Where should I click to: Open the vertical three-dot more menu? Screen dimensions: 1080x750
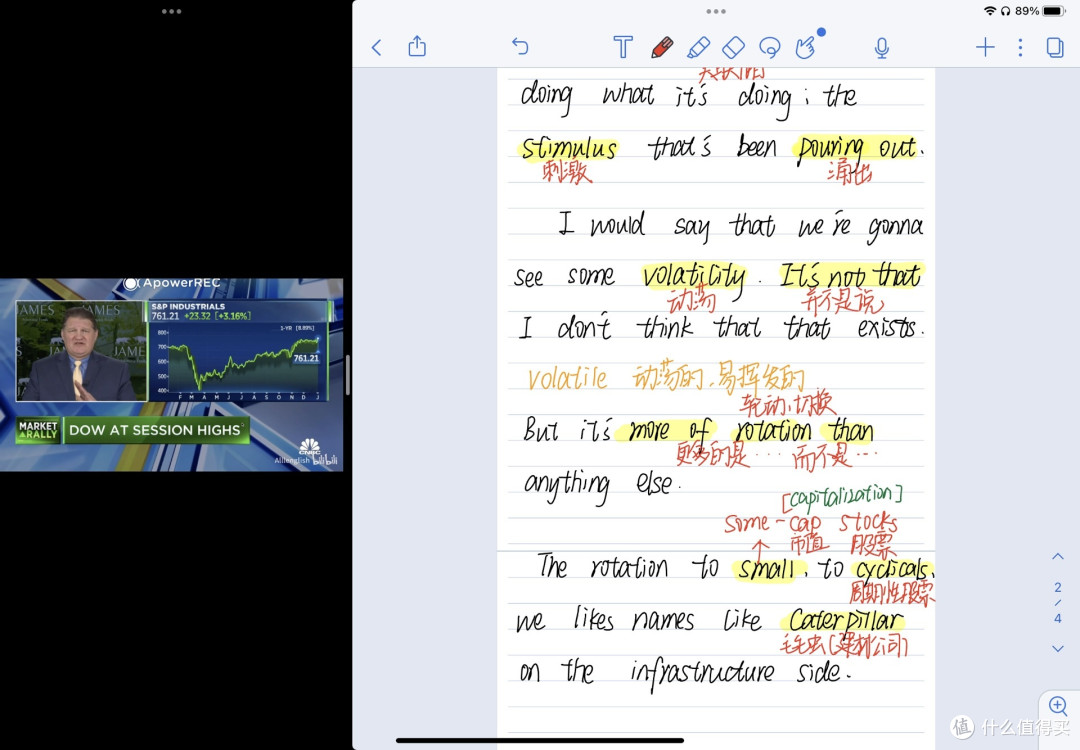(x=1020, y=47)
